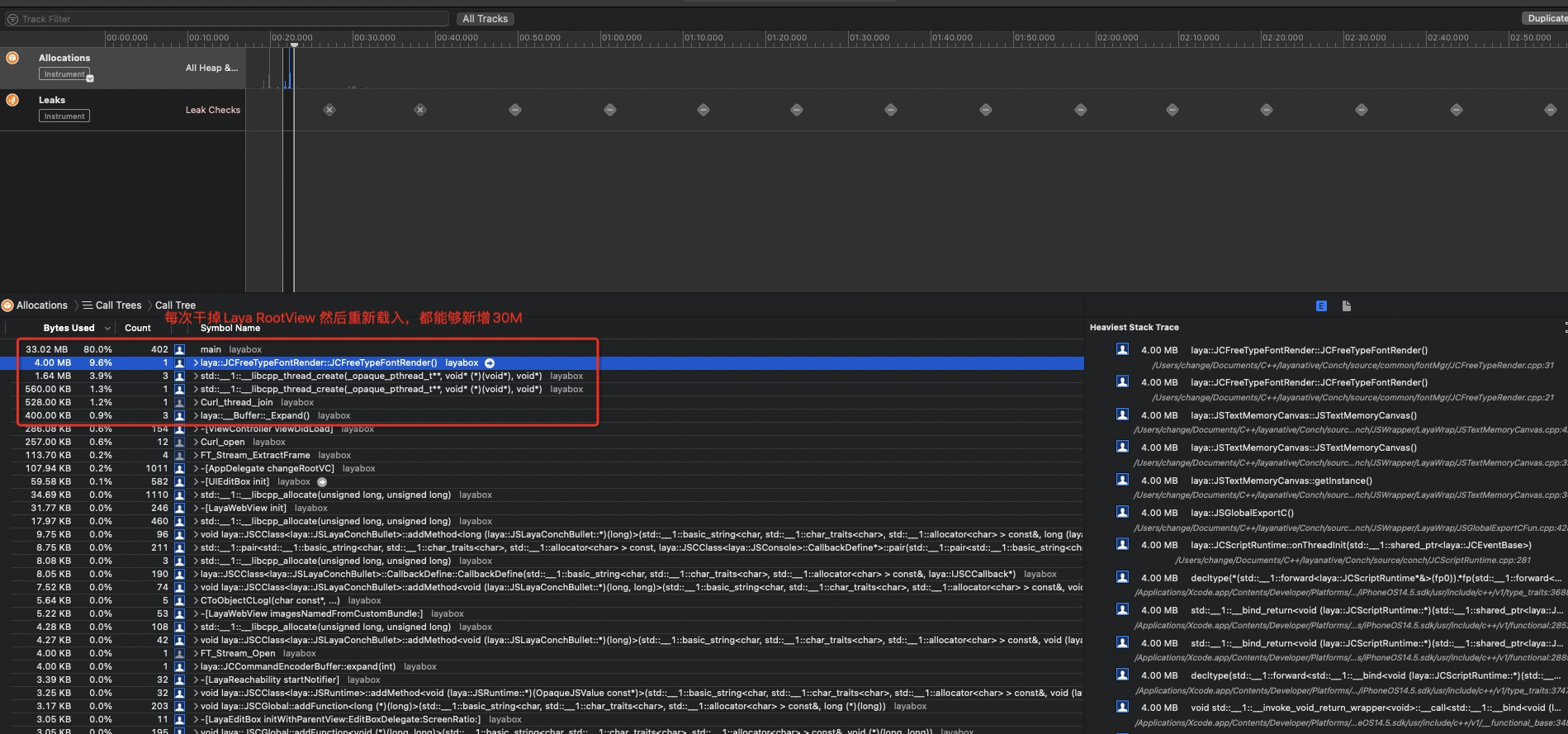Select the JCCommandEncoderBuffer::expand(int) row

click(x=542, y=666)
